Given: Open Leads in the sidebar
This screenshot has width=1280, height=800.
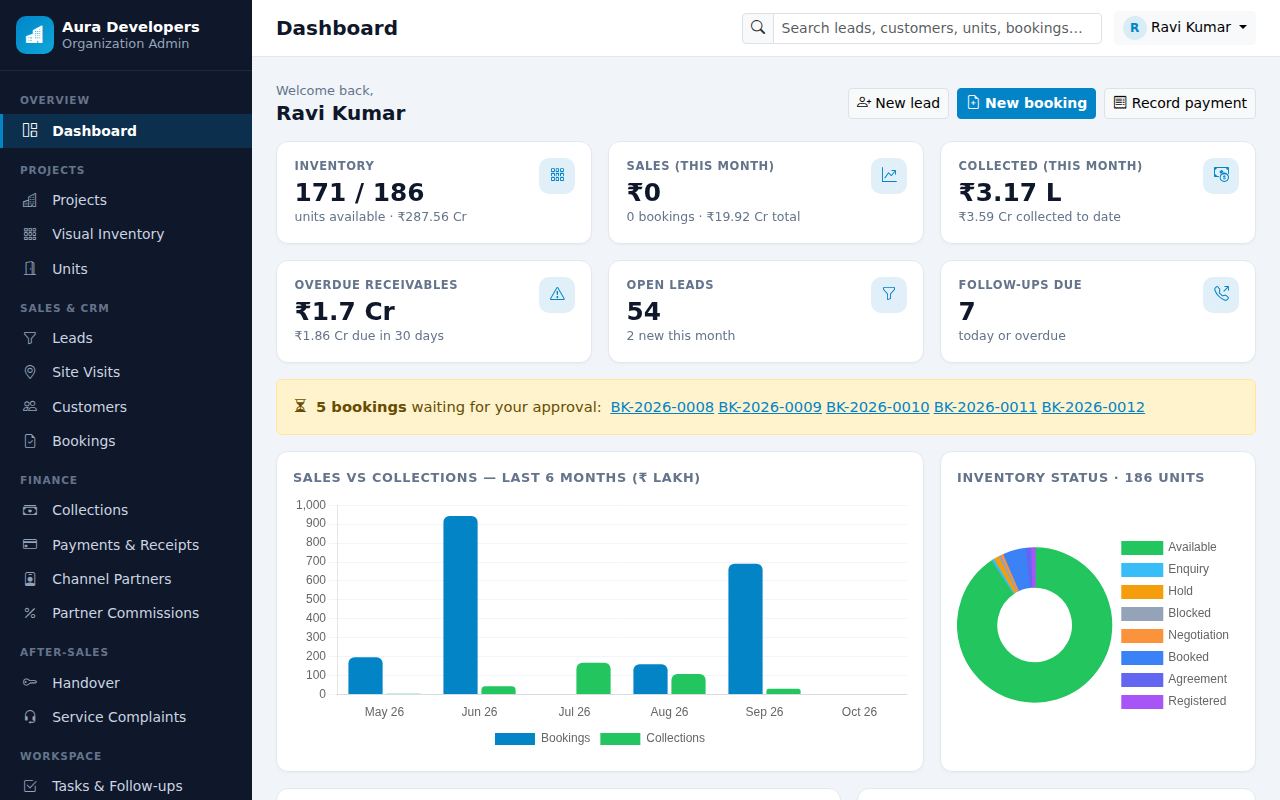Looking at the screenshot, I should point(126,338).
